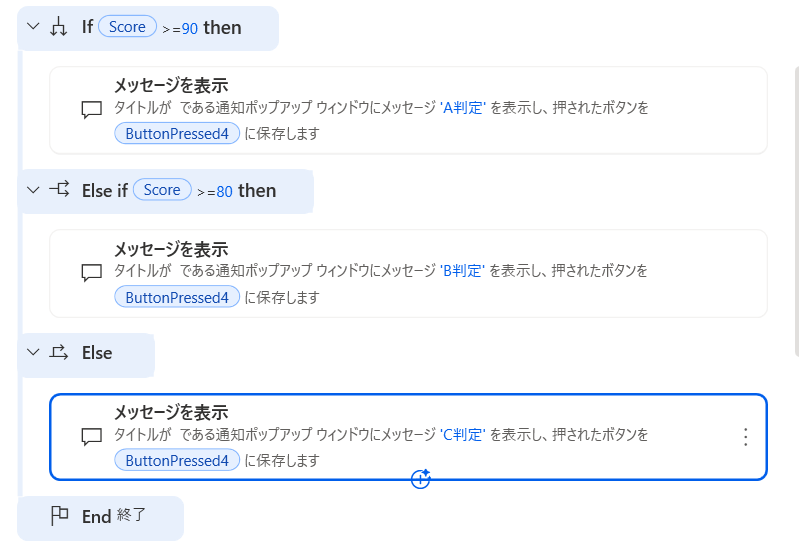Click the Else branch icon
Viewport: 799px width, 548px height.
pos(59,353)
